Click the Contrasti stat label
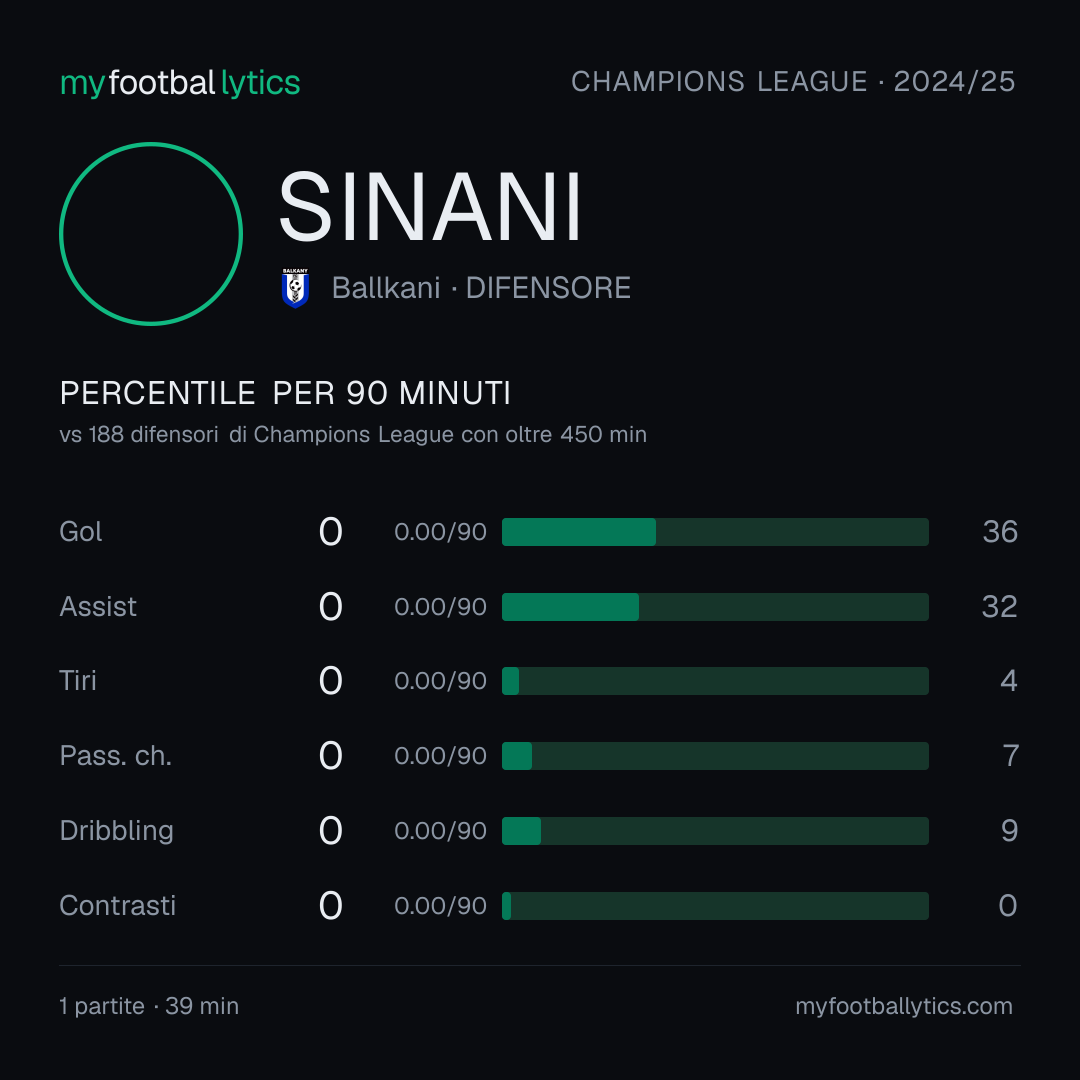The width and height of the screenshot is (1080, 1080). coord(118,906)
